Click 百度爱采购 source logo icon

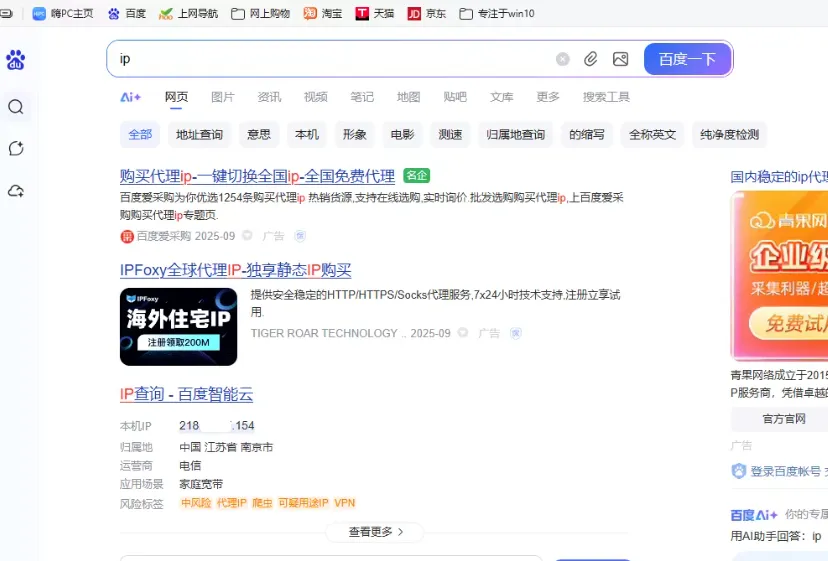tap(127, 236)
